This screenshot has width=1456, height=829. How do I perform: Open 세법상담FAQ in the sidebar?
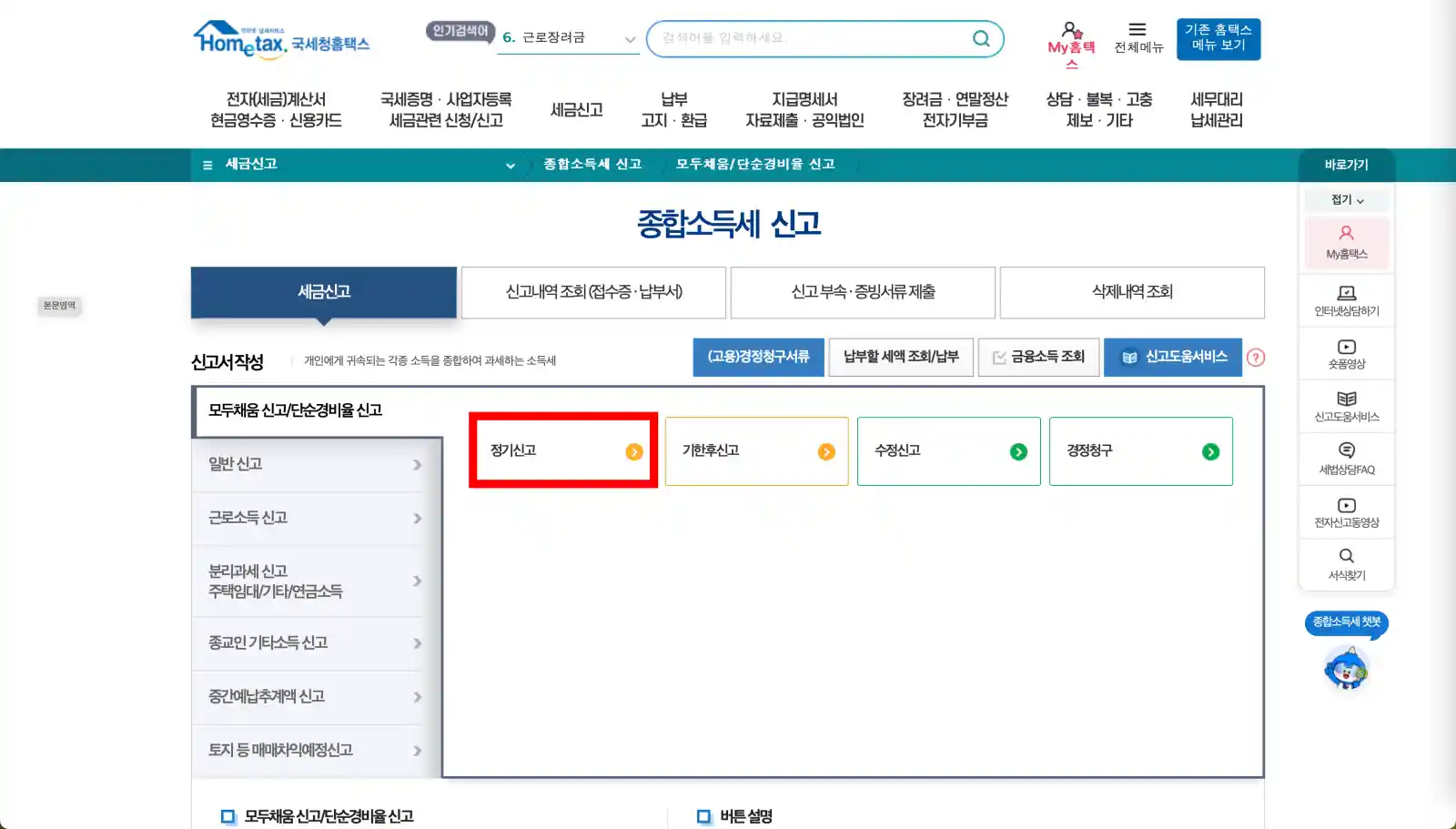1346,459
